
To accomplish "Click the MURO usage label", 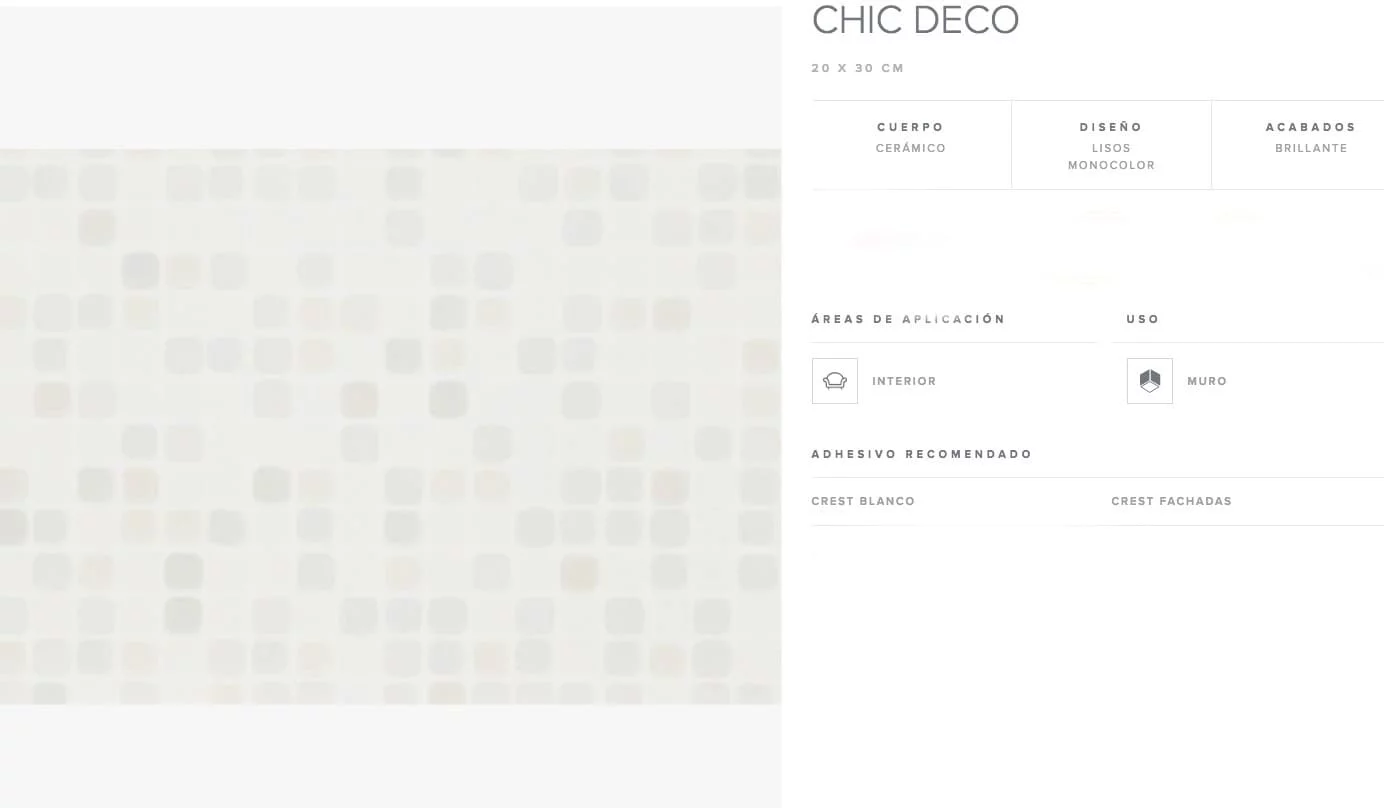I will [x=1207, y=381].
